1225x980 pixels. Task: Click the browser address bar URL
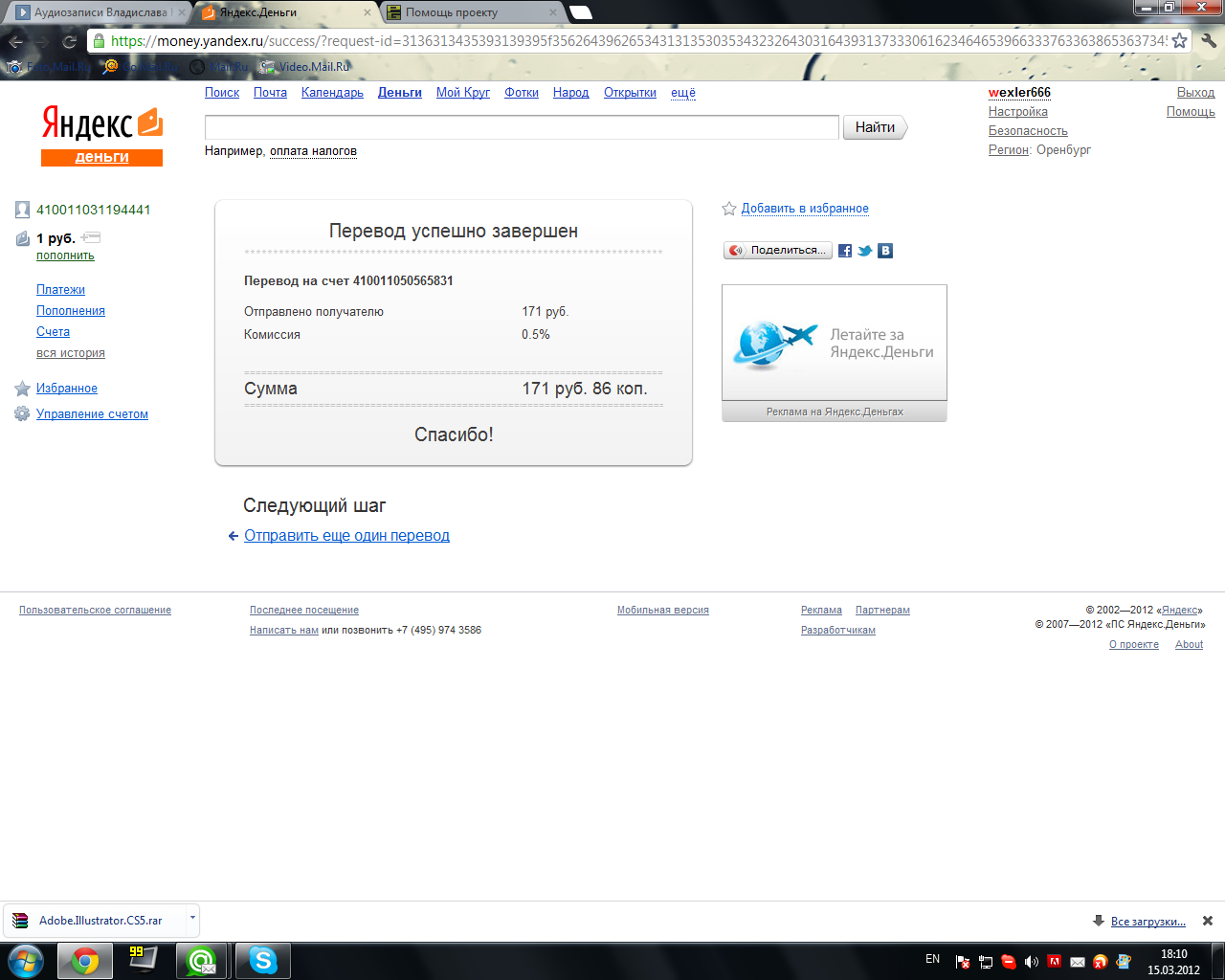(x=638, y=41)
